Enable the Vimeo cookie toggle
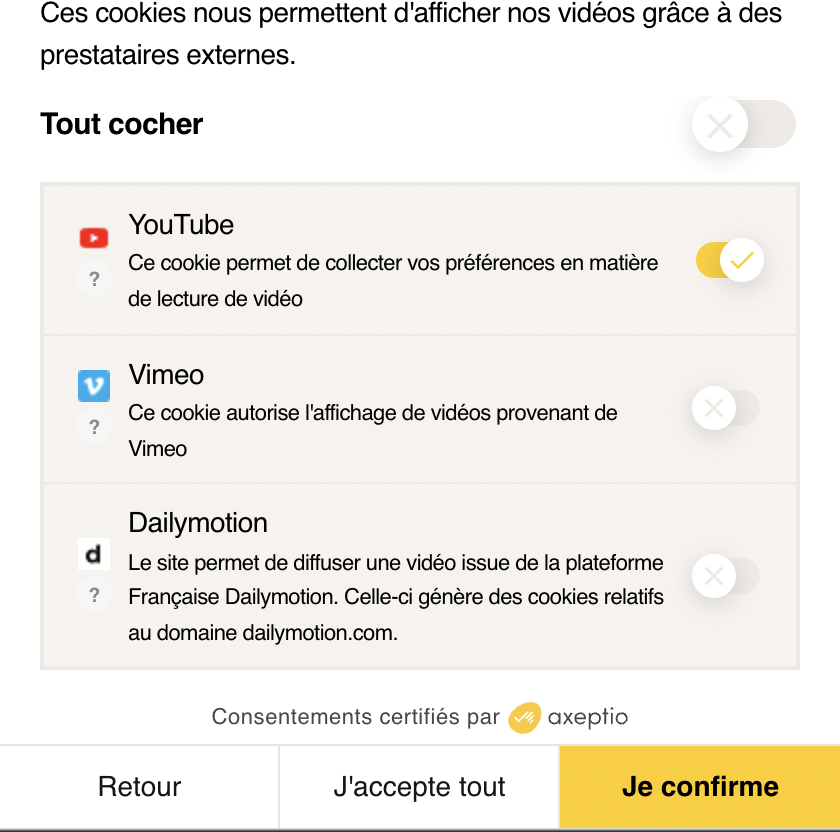The height and width of the screenshot is (832, 840). click(x=727, y=408)
